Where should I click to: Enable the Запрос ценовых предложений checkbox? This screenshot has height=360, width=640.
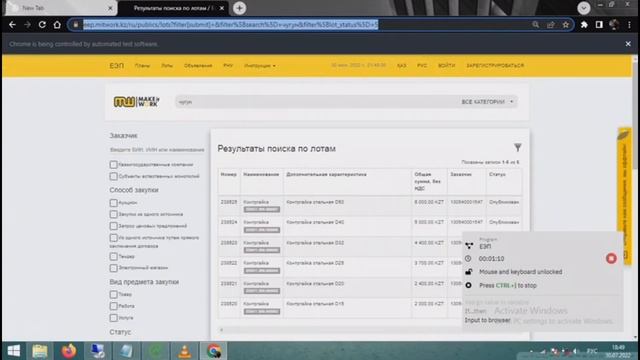coord(113,226)
